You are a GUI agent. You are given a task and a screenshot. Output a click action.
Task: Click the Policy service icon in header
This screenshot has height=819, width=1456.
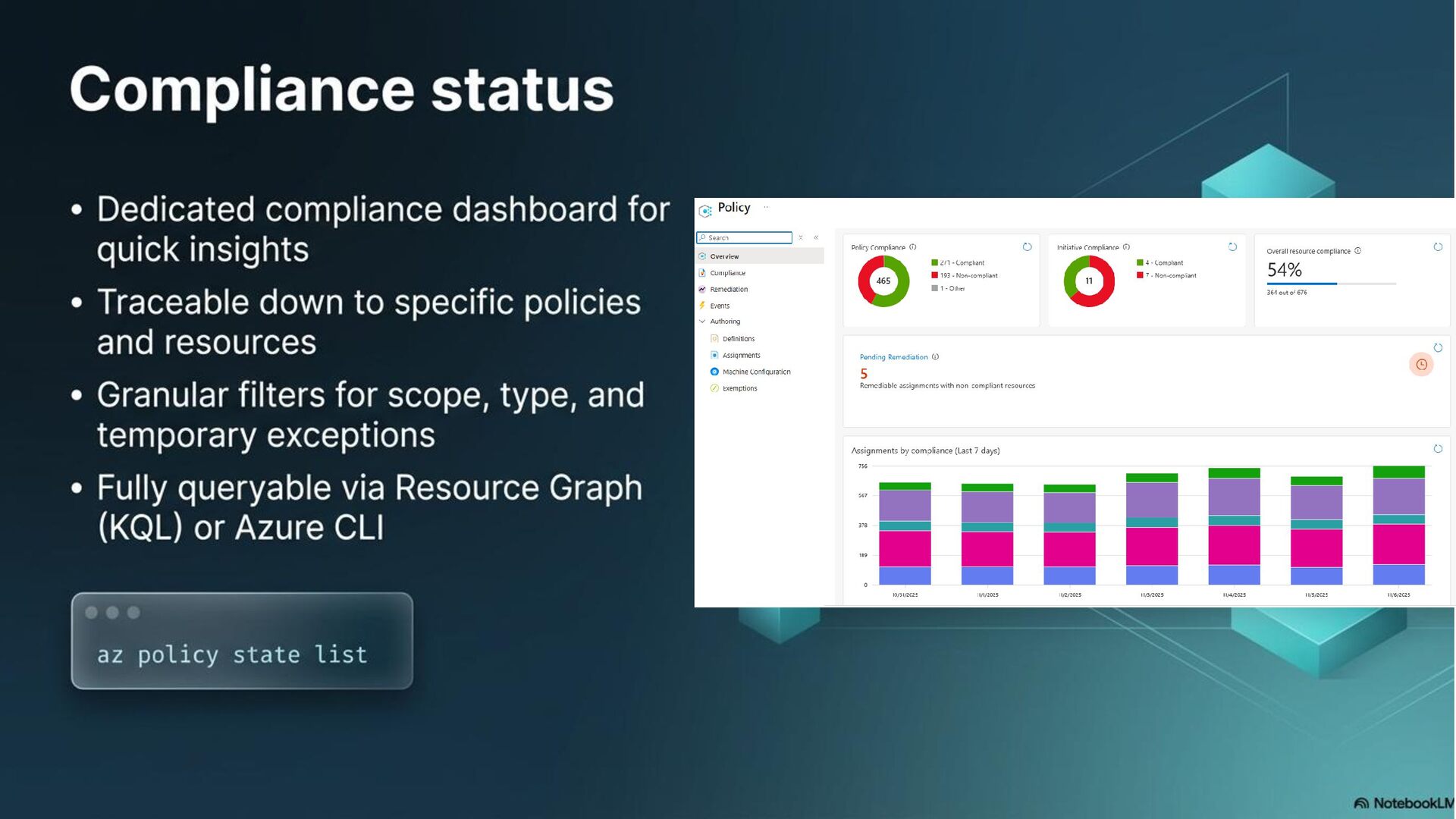(x=705, y=211)
